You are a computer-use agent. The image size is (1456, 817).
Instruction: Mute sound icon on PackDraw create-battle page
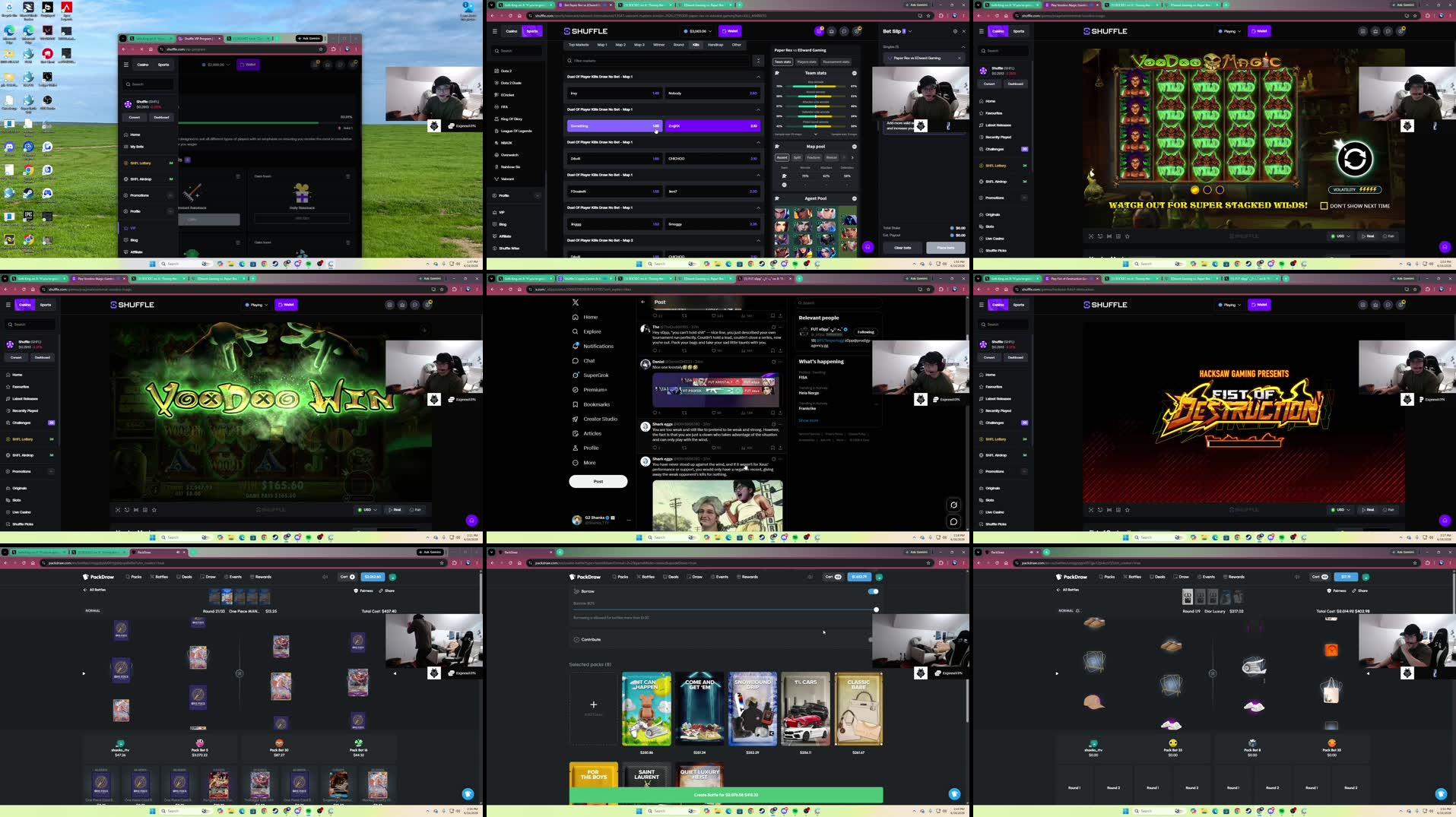pyautogui.click(x=810, y=577)
